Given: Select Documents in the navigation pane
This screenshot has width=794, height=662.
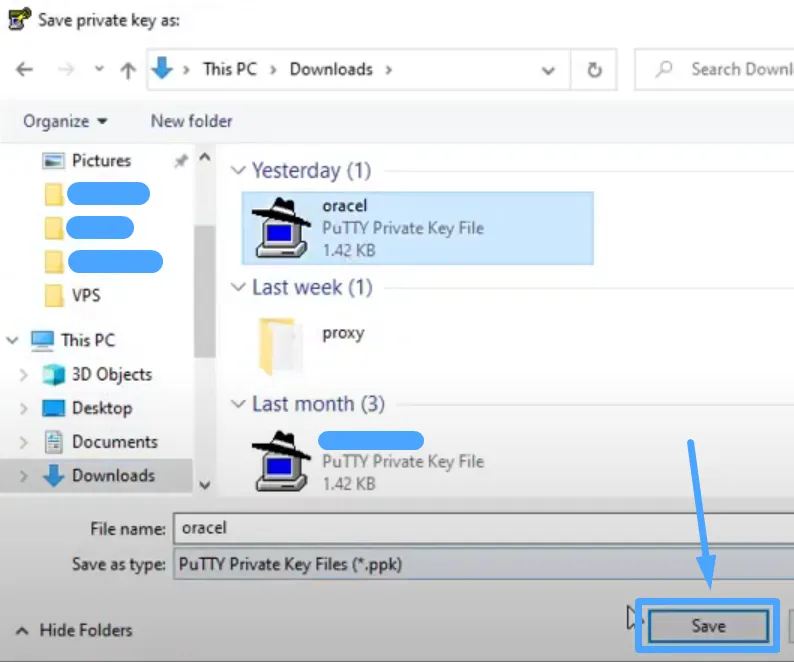Looking at the screenshot, I should pos(115,442).
